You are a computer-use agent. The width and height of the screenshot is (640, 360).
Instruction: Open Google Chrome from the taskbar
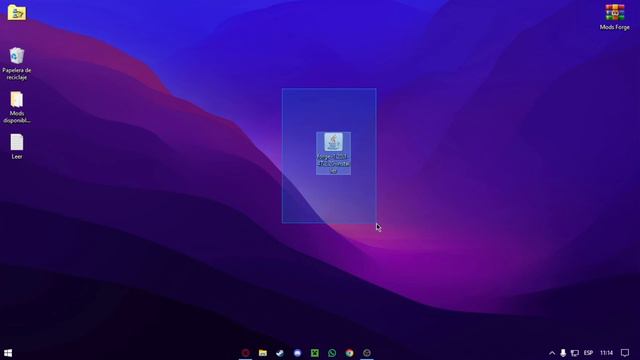[350, 353]
